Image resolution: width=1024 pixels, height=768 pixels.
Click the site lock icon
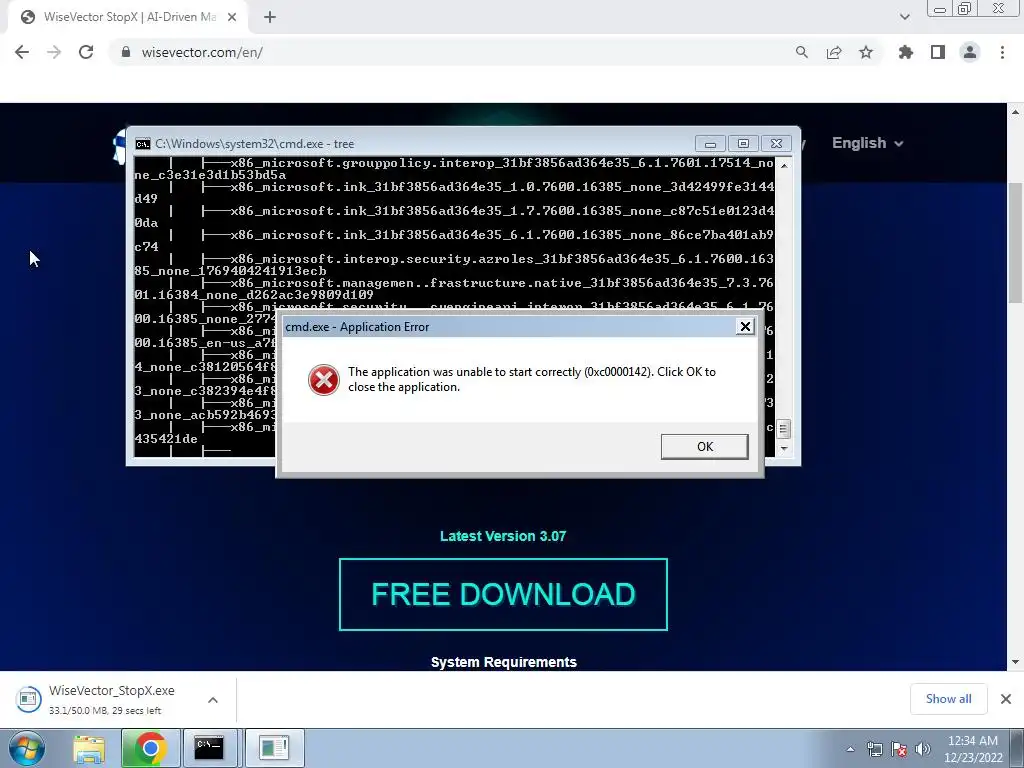coord(126,52)
